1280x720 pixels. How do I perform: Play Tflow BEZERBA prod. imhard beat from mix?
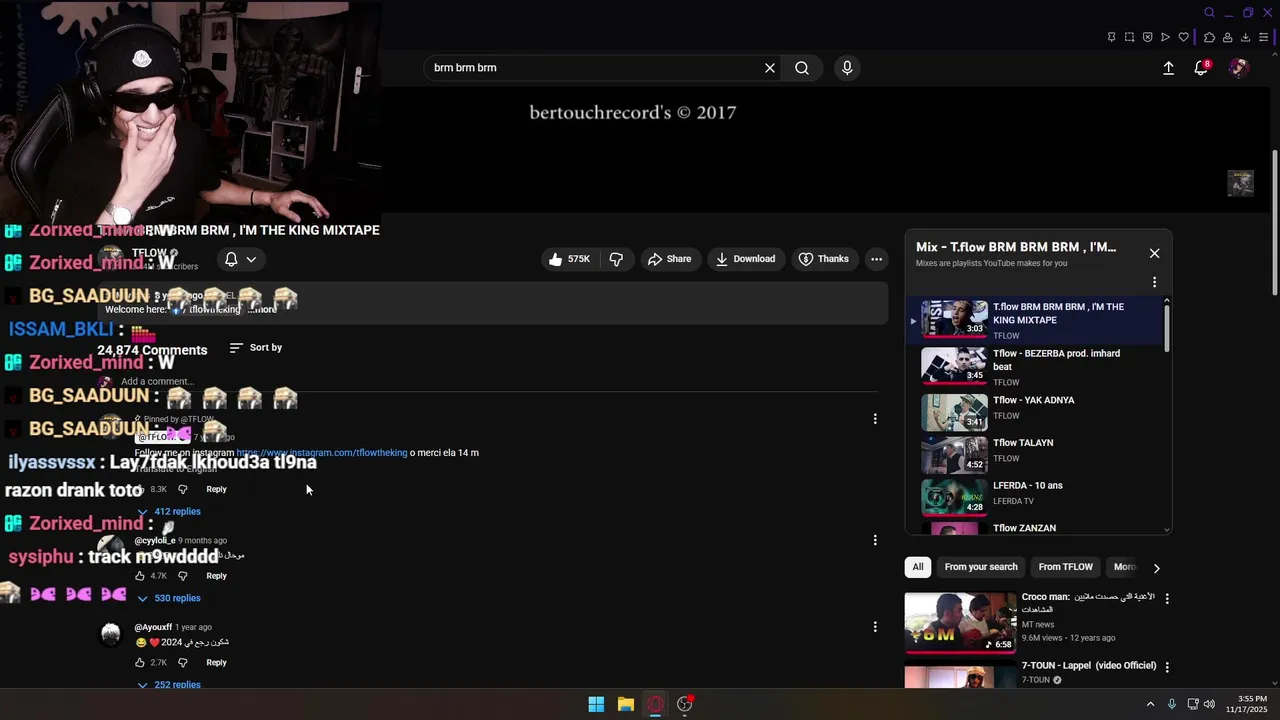pos(1035,366)
